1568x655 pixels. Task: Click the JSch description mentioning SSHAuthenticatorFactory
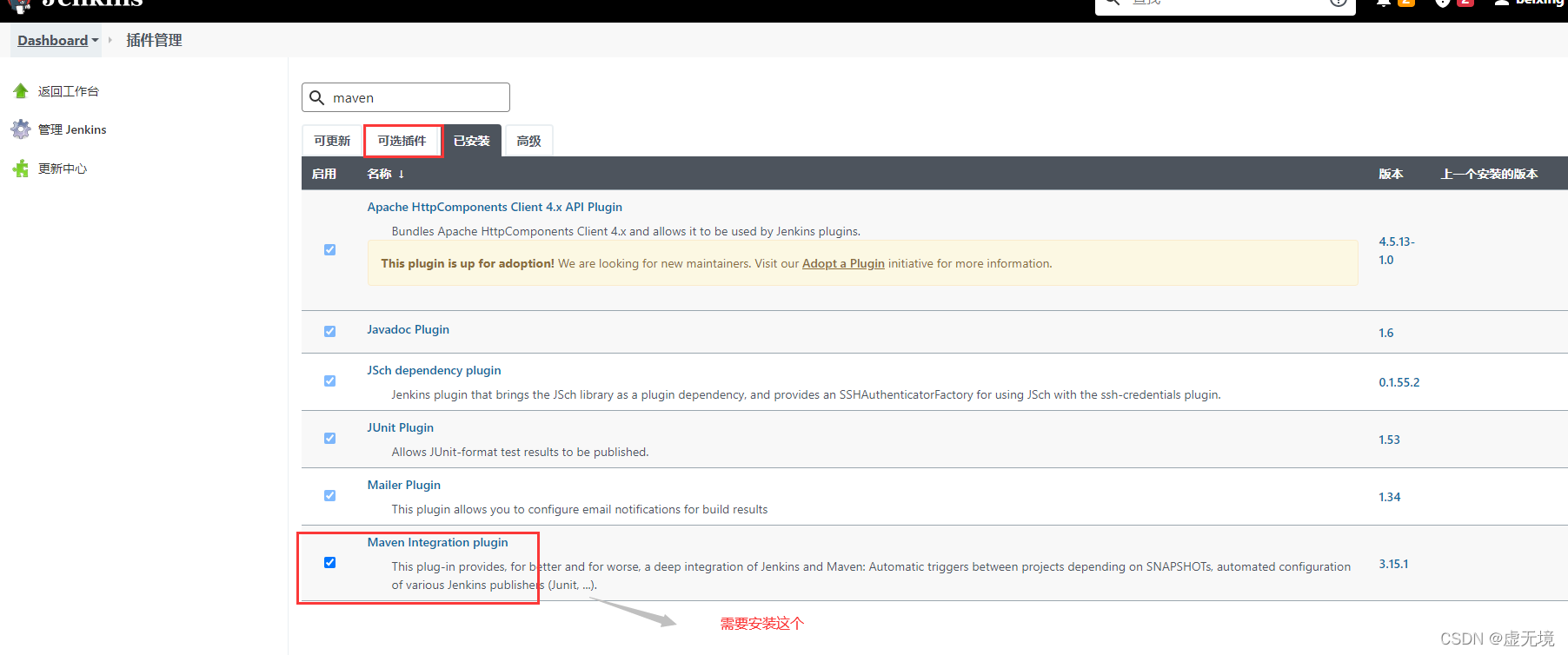806,394
